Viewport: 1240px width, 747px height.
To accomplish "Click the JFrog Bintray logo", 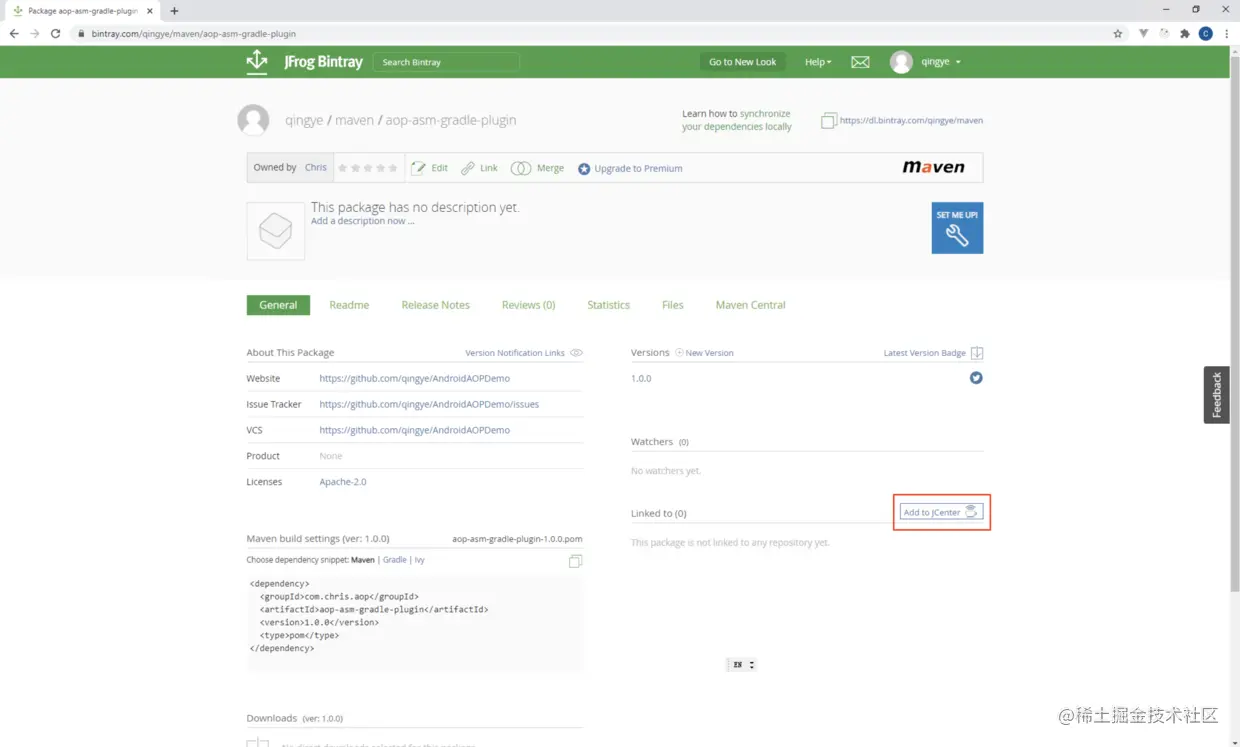I will click(304, 62).
